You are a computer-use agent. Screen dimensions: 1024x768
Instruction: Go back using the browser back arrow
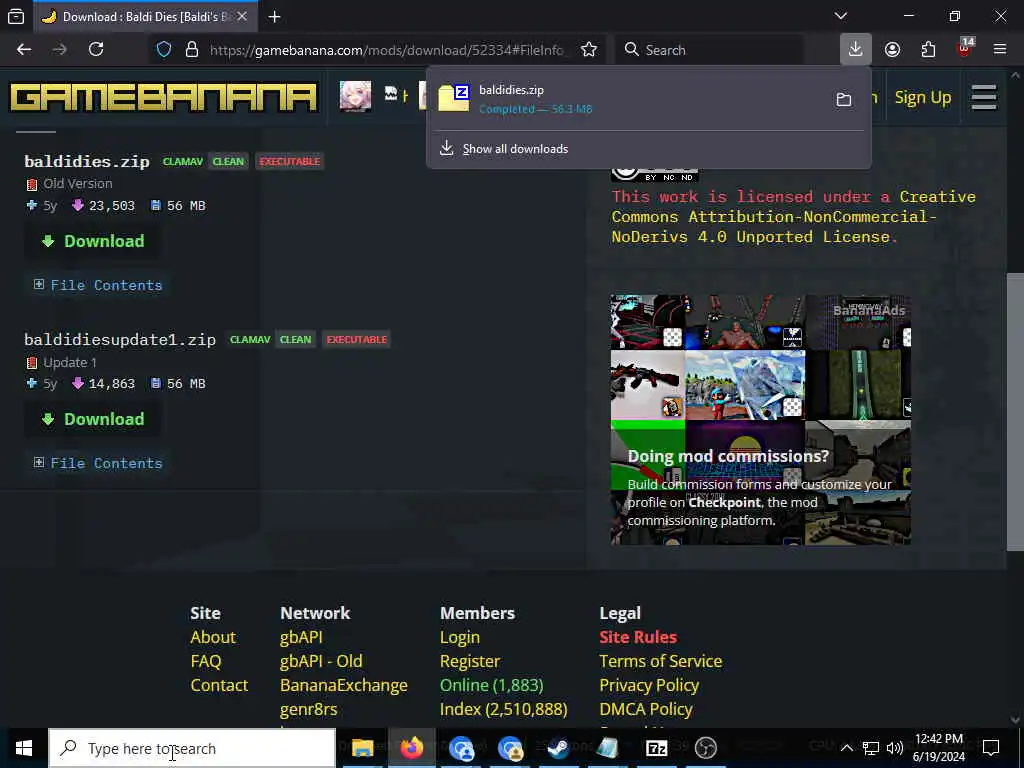(24, 50)
